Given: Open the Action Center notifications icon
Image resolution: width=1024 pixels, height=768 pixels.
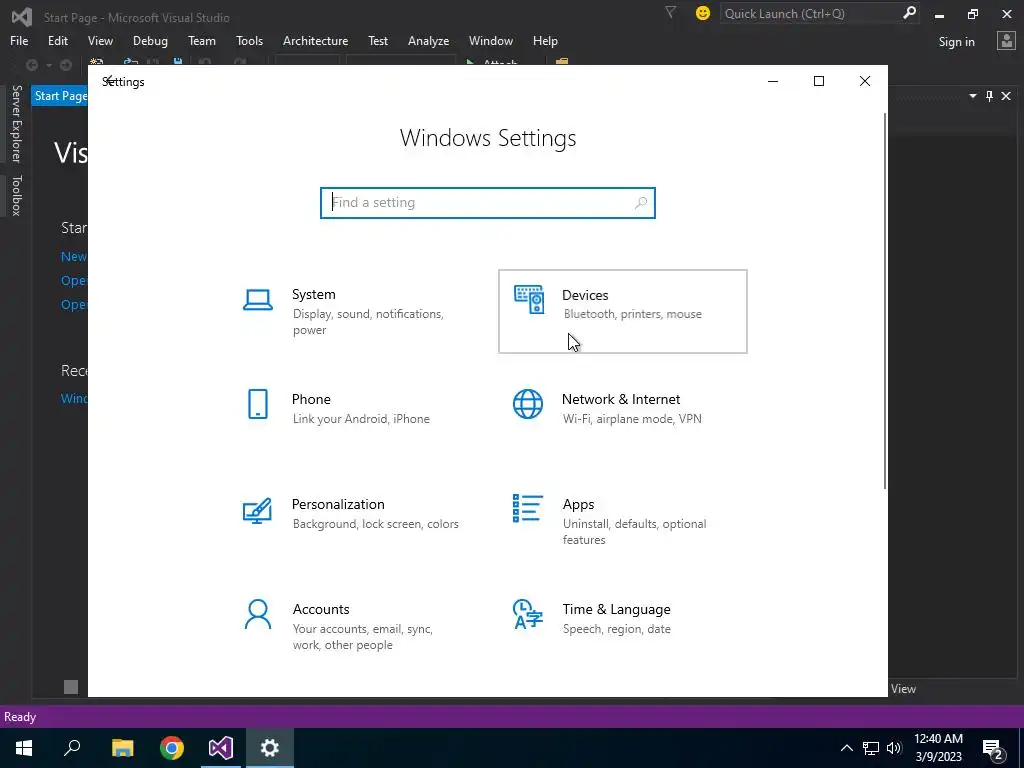Looking at the screenshot, I should point(993,748).
